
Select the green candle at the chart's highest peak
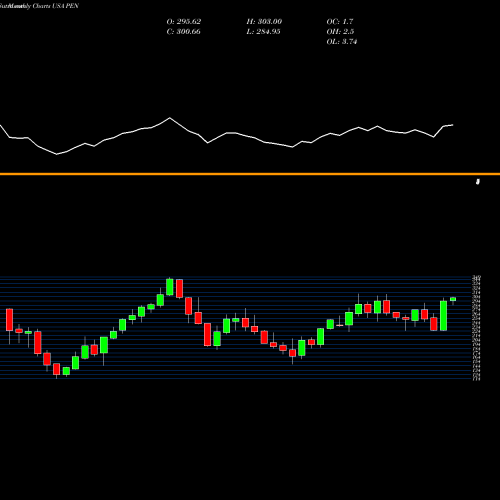coord(170,287)
